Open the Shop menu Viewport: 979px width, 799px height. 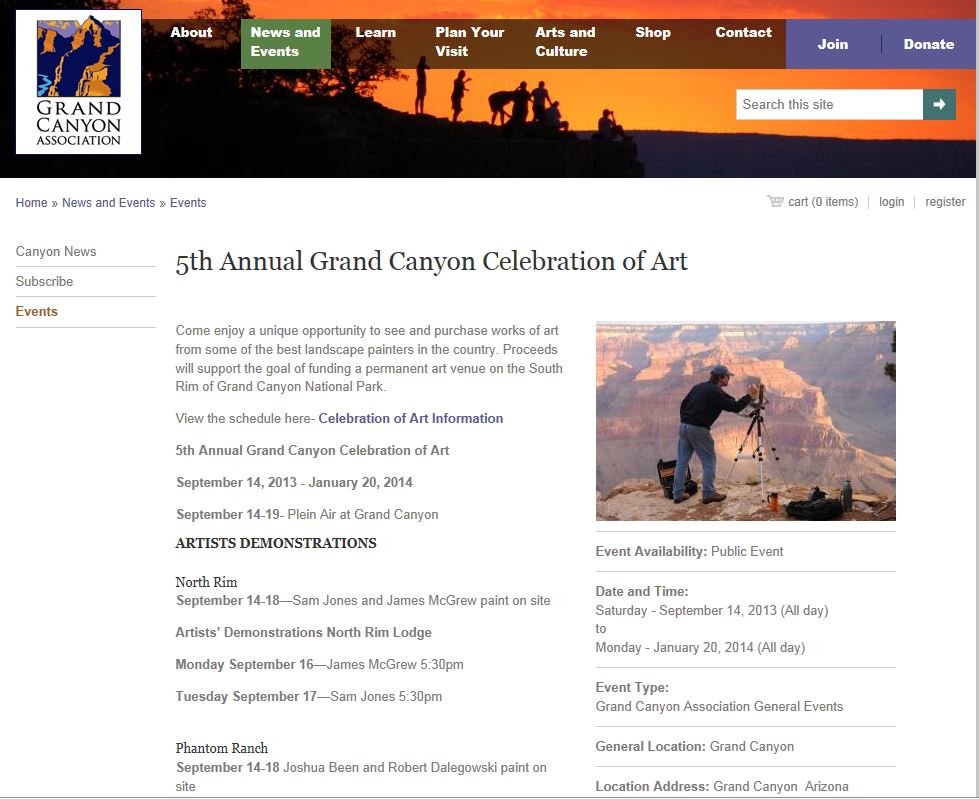point(652,32)
